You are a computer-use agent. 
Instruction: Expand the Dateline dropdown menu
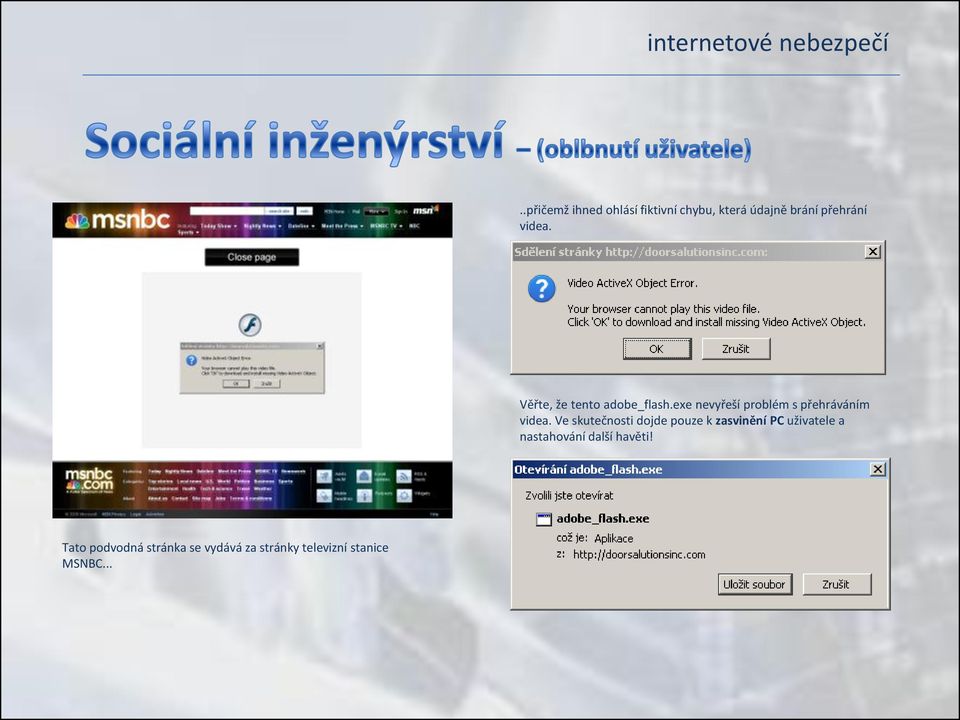[x=301, y=226]
